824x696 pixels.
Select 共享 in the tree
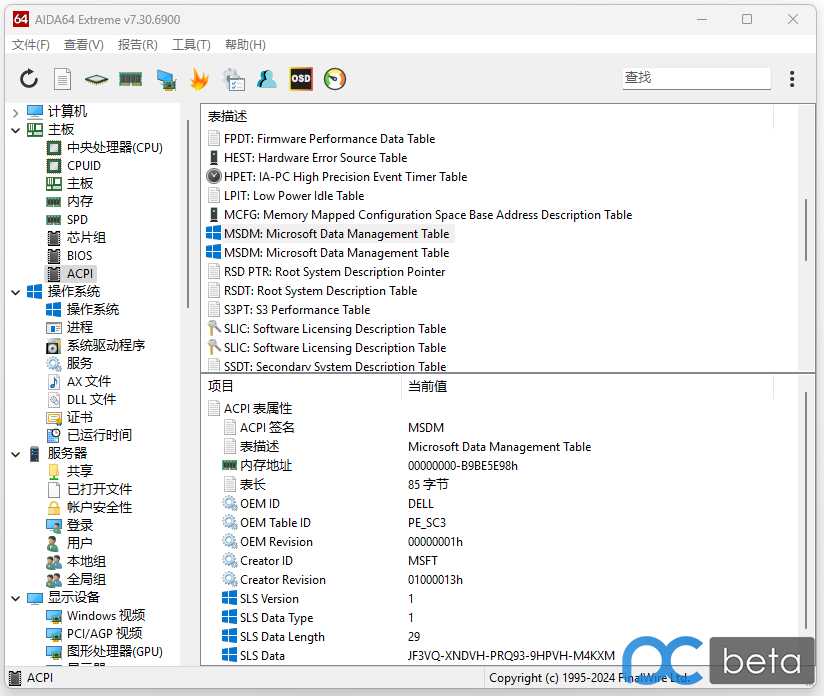[70, 472]
